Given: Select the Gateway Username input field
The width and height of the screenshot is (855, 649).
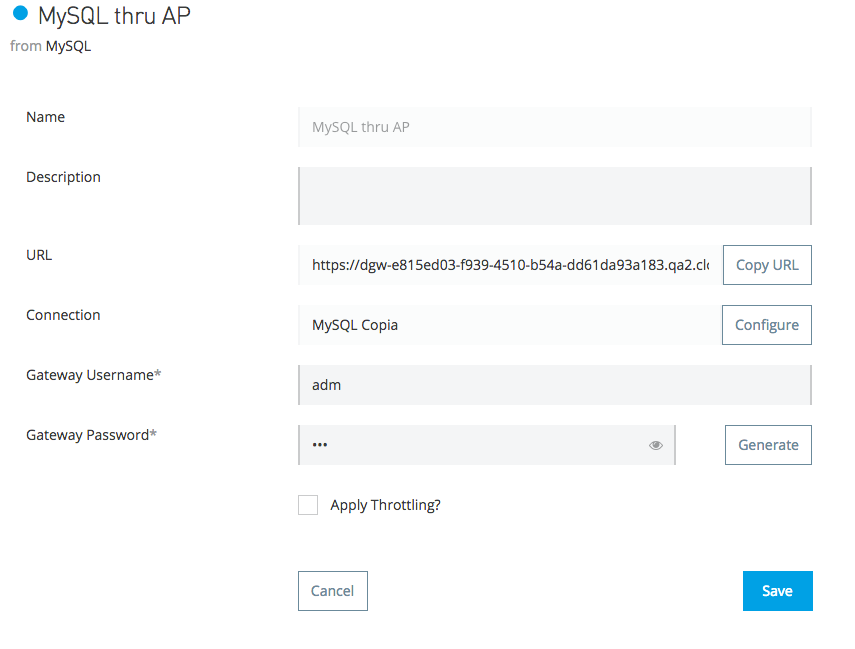Looking at the screenshot, I should click(554, 385).
